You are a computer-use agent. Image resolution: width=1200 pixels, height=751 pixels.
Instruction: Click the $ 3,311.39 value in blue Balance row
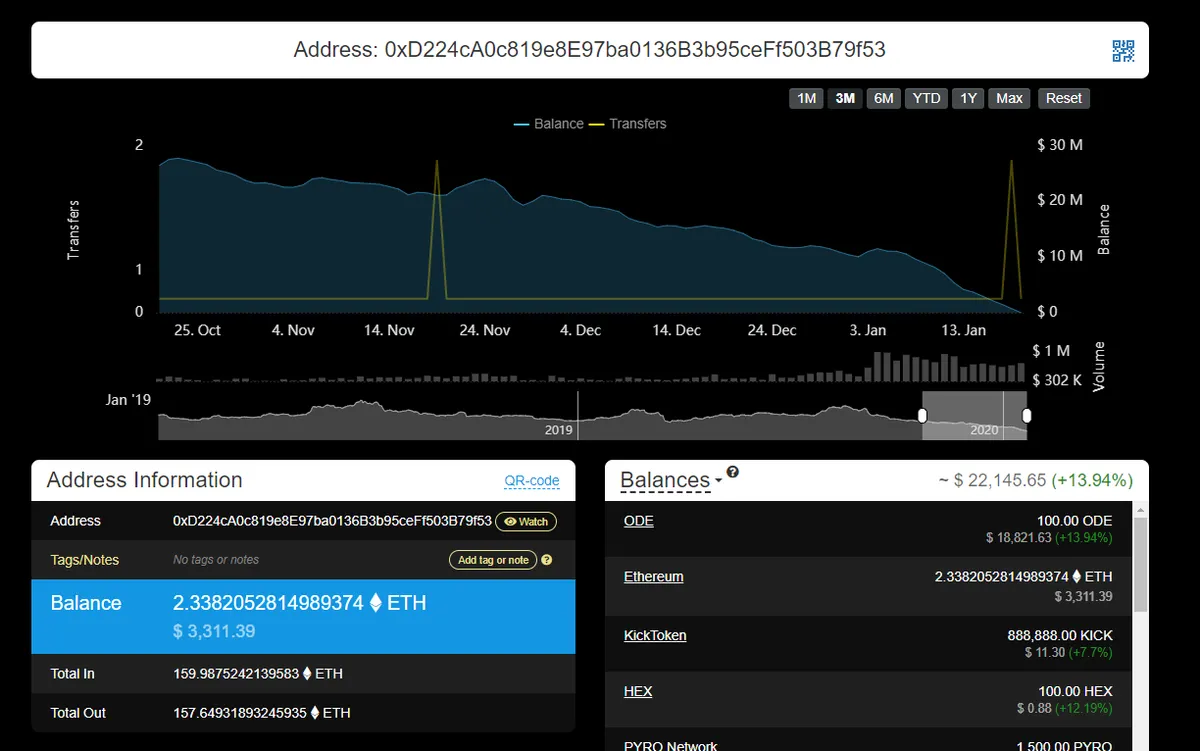click(214, 631)
